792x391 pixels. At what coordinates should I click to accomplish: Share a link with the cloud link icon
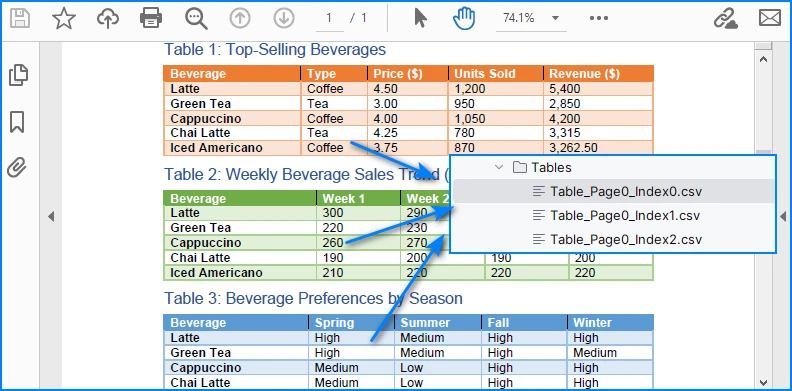(726, 19)
